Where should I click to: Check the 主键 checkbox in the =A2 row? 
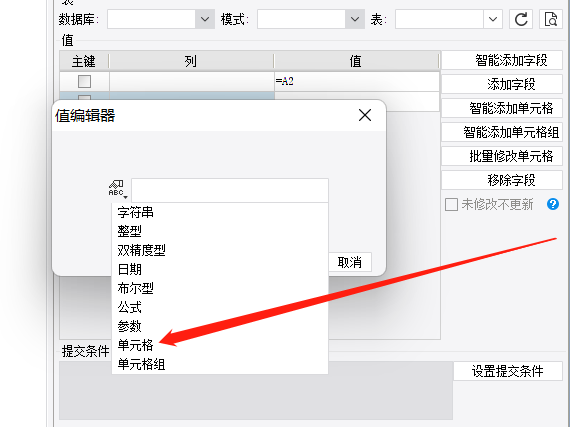pos(84,81)
